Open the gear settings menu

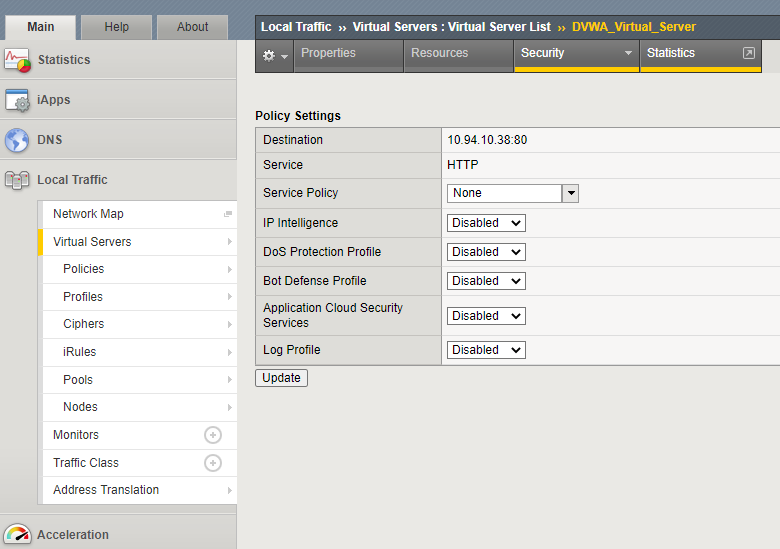[x=274, y=56]
